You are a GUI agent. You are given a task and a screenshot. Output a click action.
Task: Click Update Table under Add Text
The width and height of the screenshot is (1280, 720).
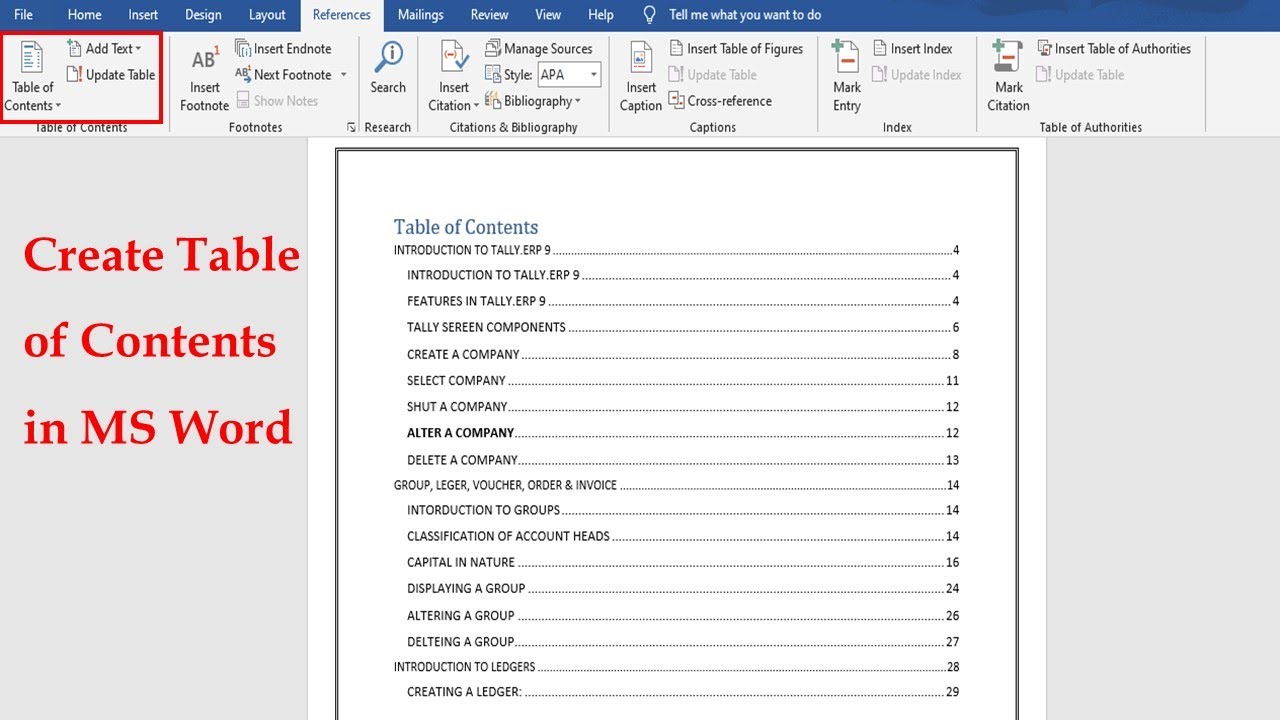pos(111,74)
